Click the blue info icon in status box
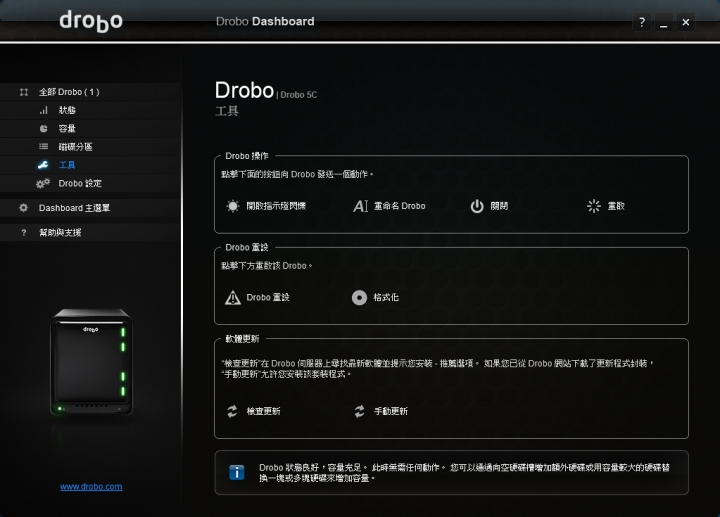The width and height of the screenshot is (720, 517). point(236,472)
